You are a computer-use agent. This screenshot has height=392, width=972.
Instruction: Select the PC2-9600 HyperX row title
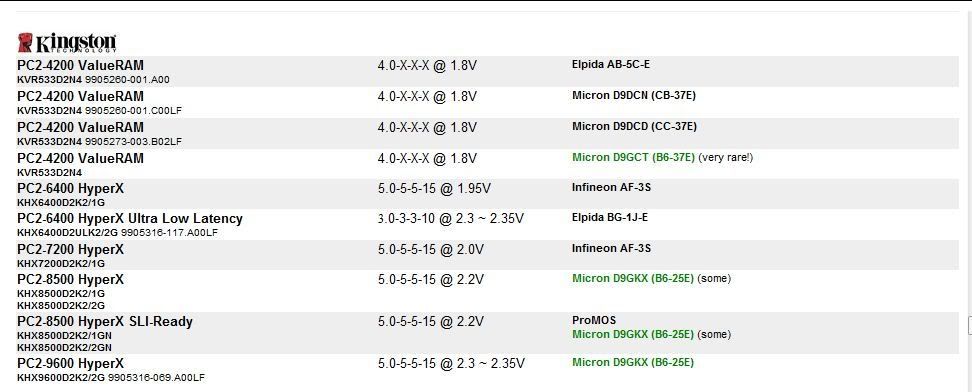71,363
